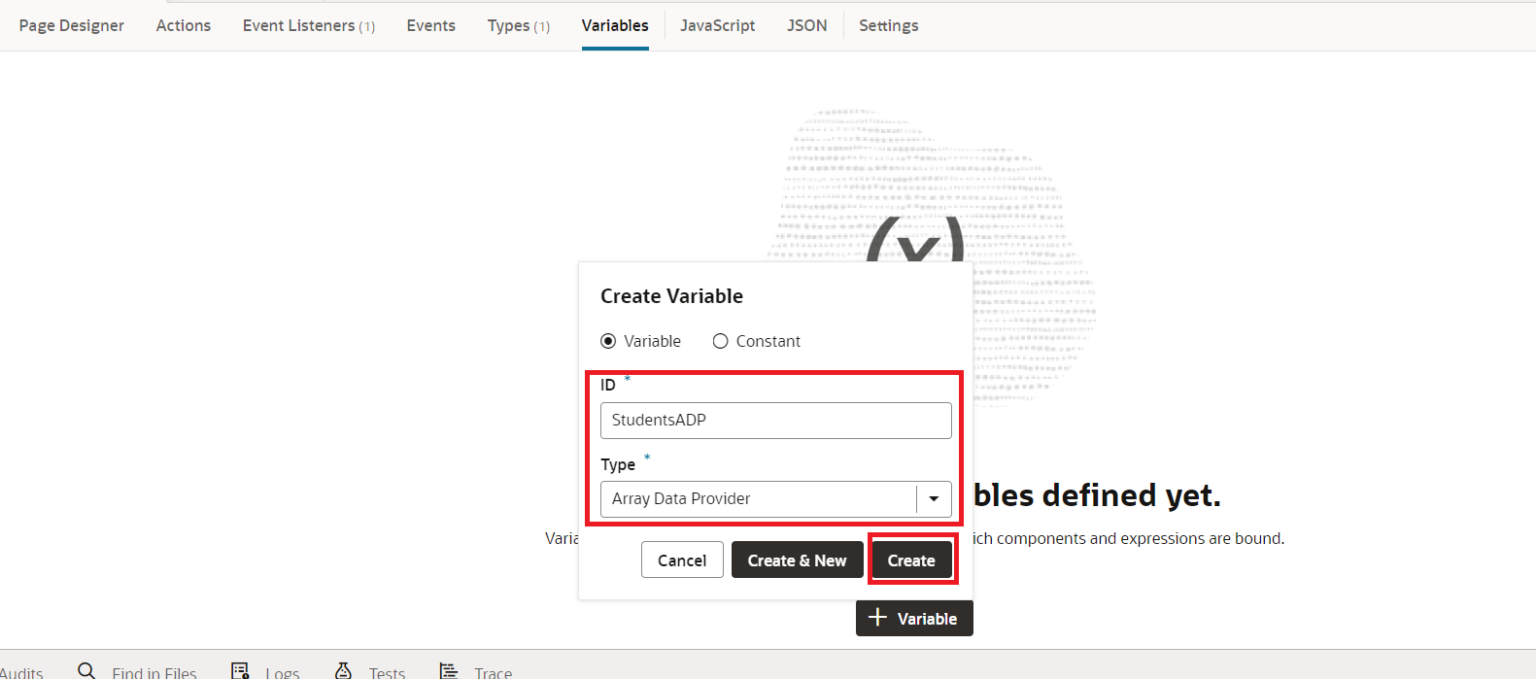This screenshot has width=1536, height=679.
Task: Click the Create button
Action: click(x=911, y=560)
